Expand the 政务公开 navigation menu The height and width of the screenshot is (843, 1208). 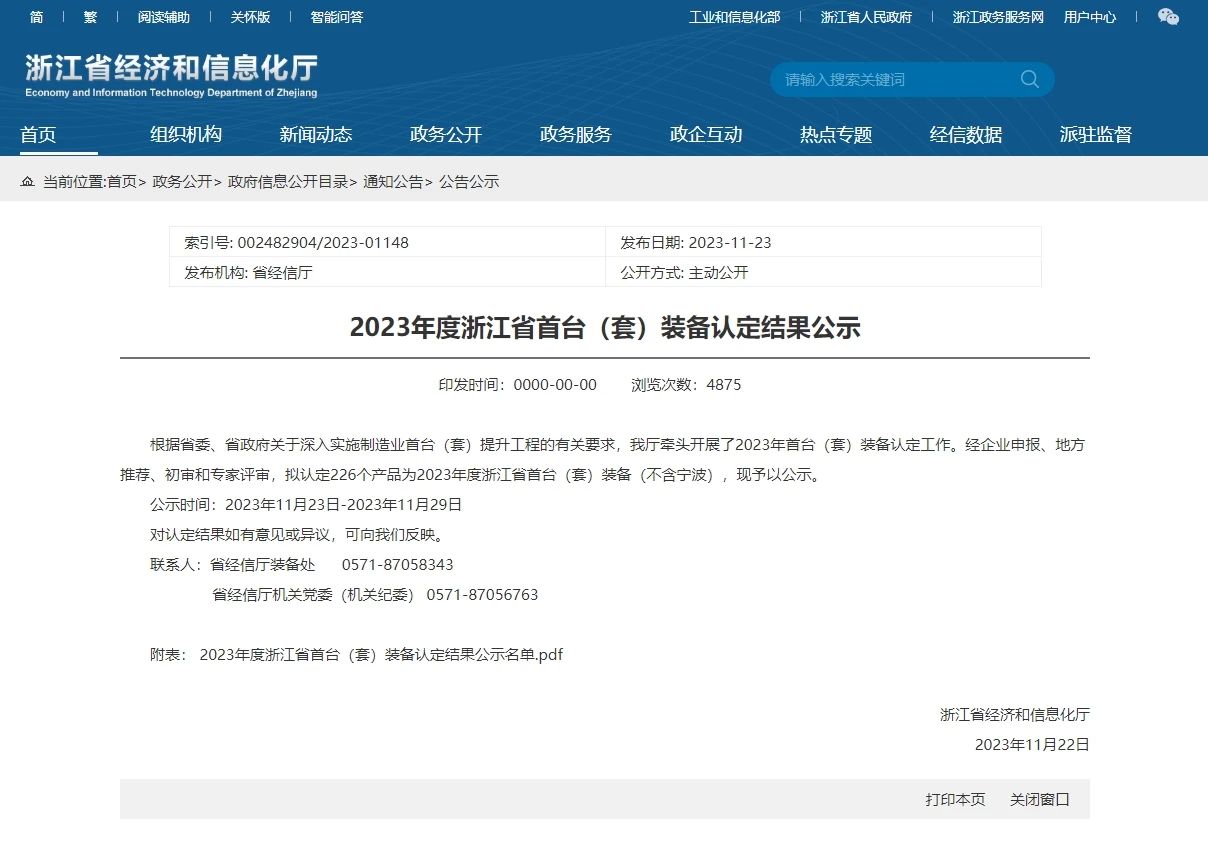tap(446, 134)
